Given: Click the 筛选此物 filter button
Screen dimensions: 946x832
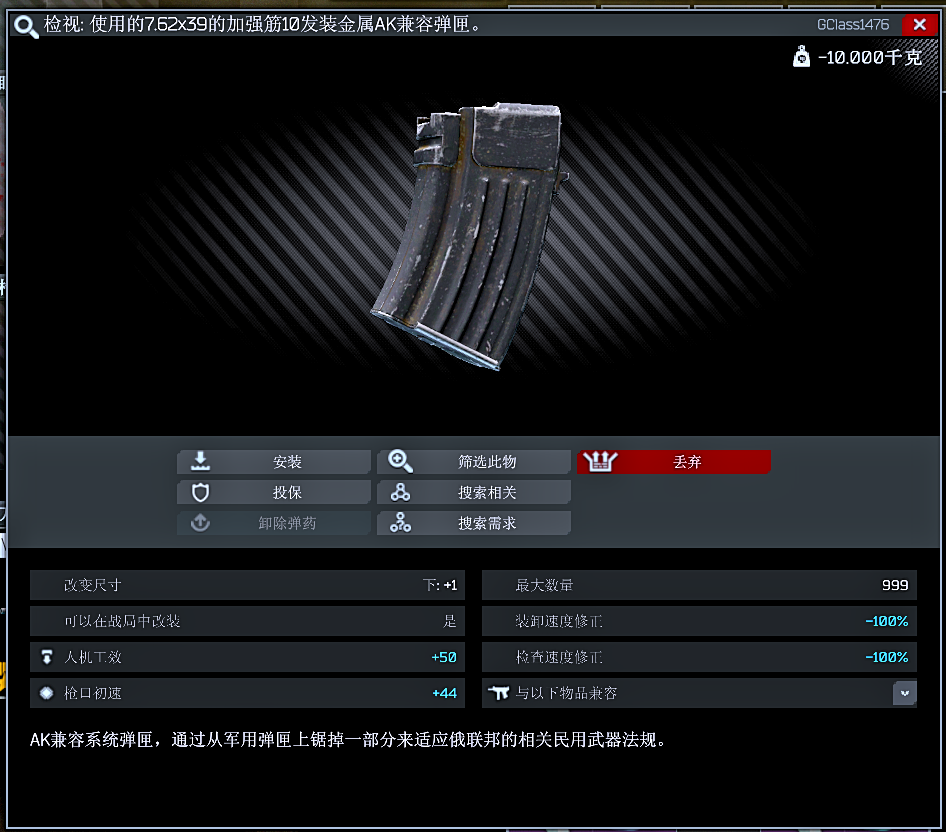Looking at the screenshot, I should pos(474,462).
